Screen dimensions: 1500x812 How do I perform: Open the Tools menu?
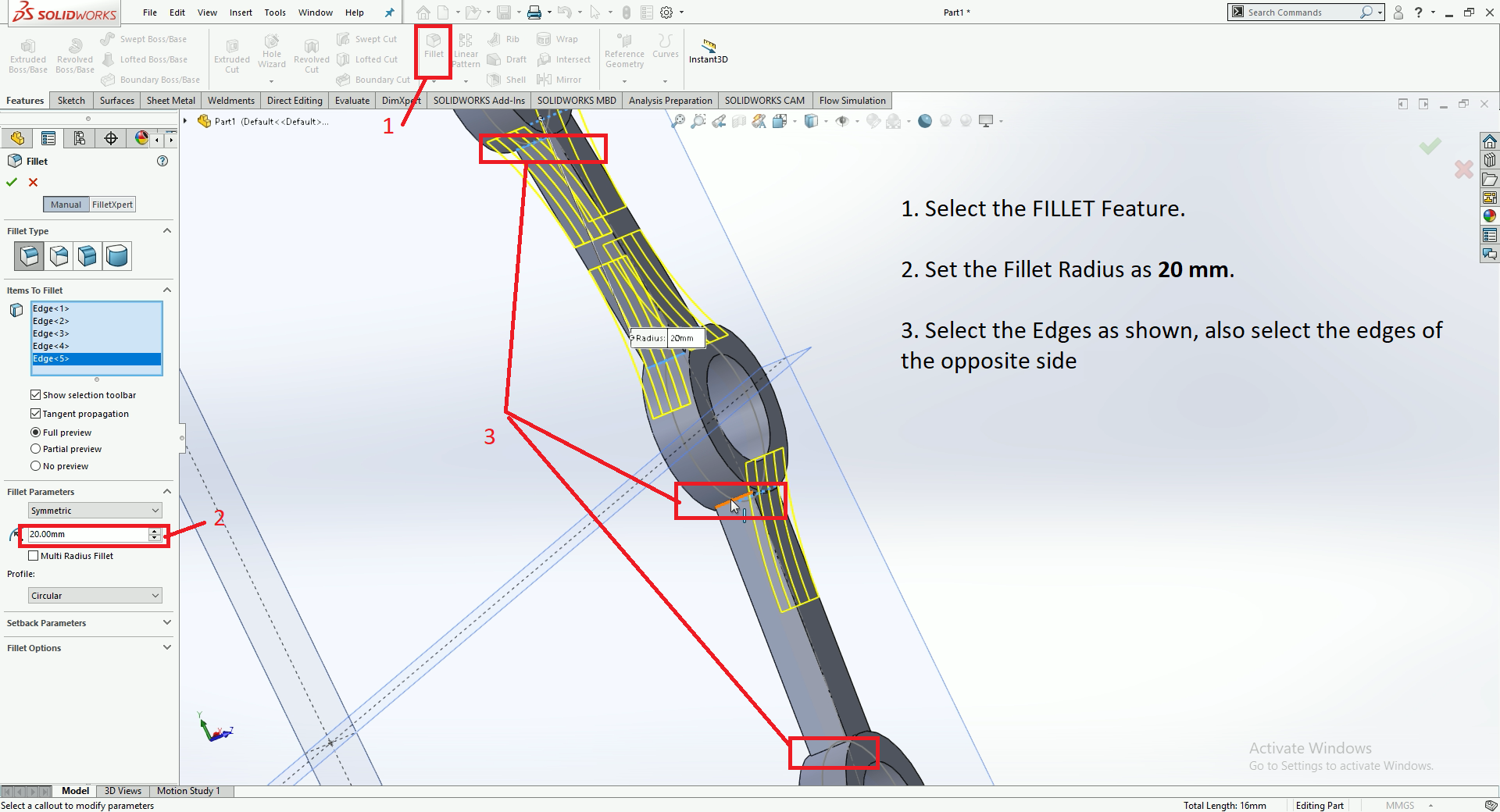pos(275,12)
